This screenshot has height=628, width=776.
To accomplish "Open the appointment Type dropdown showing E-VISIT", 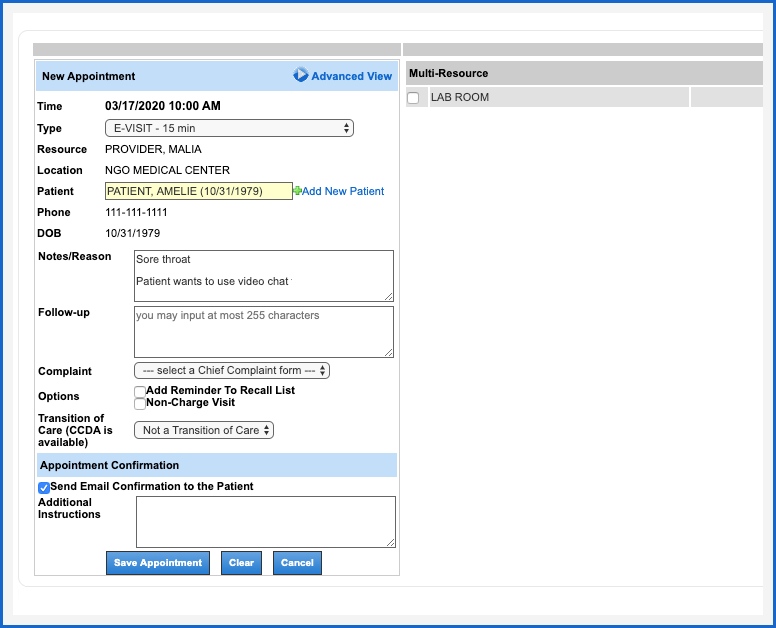I will tap(229, 128).
